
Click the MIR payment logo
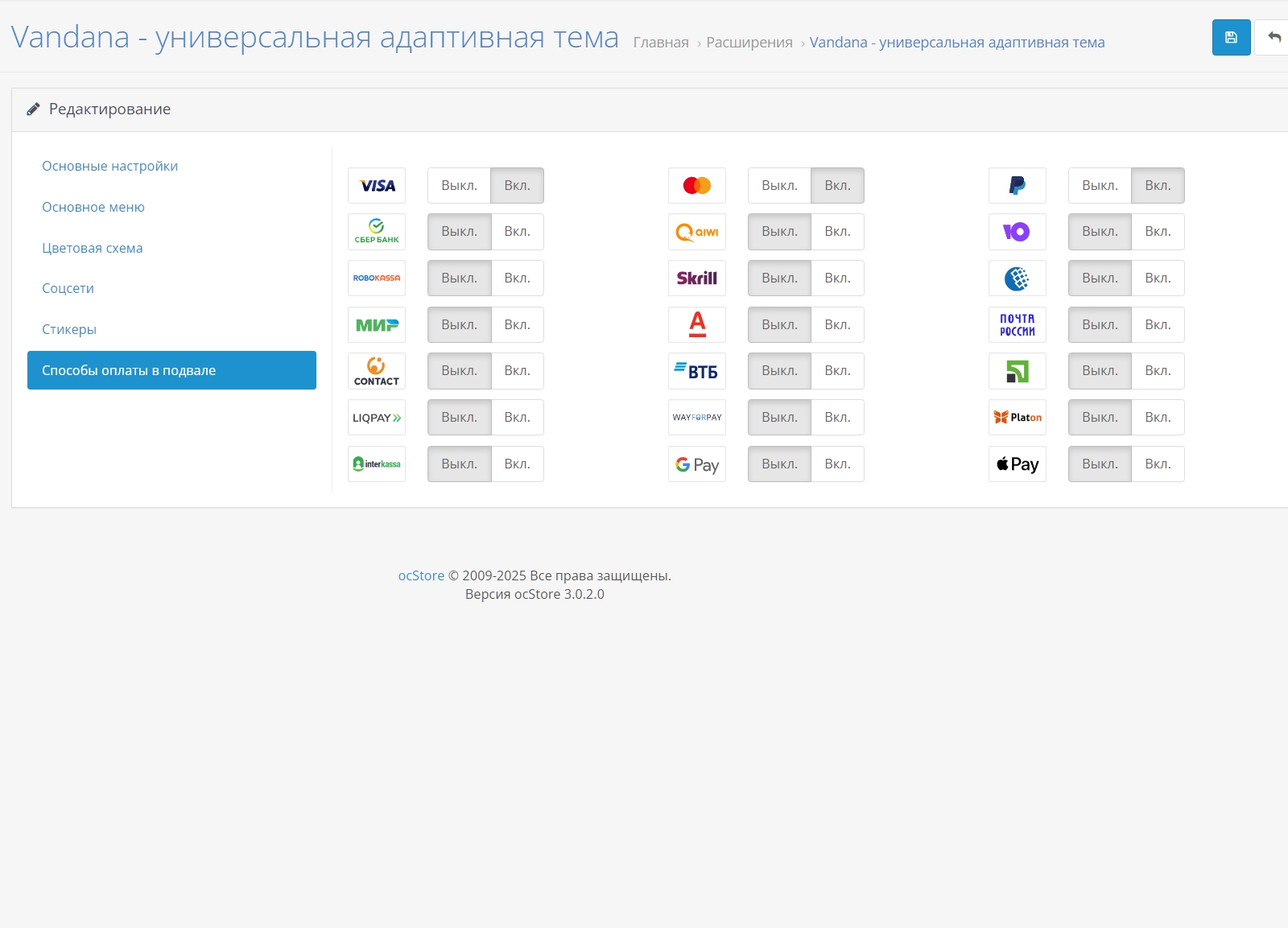coord(377,325)
